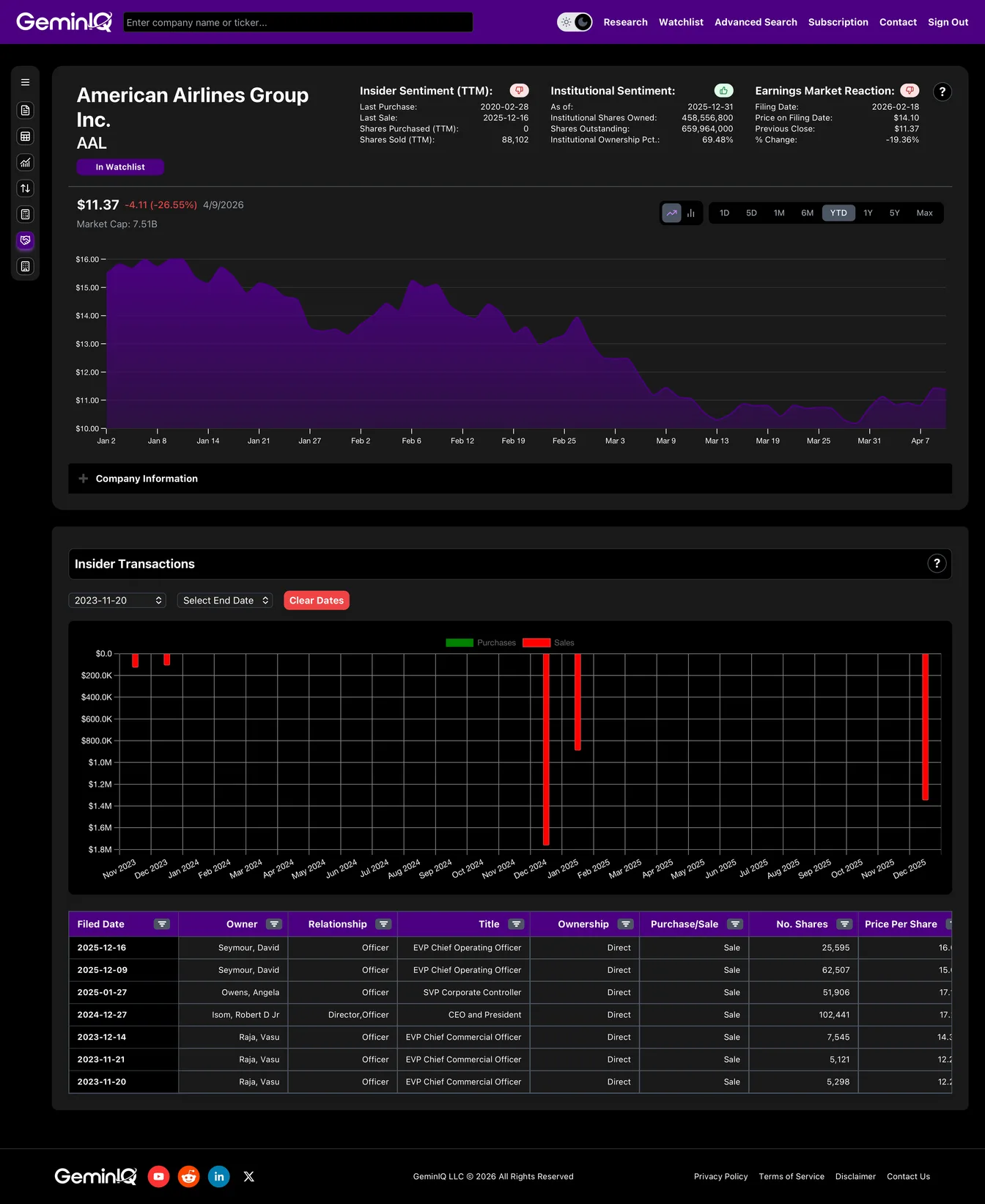Viewport: 985px width, 1204px height.
Task: Open the Contact page from the header
Action: click(x=898, y=22)
